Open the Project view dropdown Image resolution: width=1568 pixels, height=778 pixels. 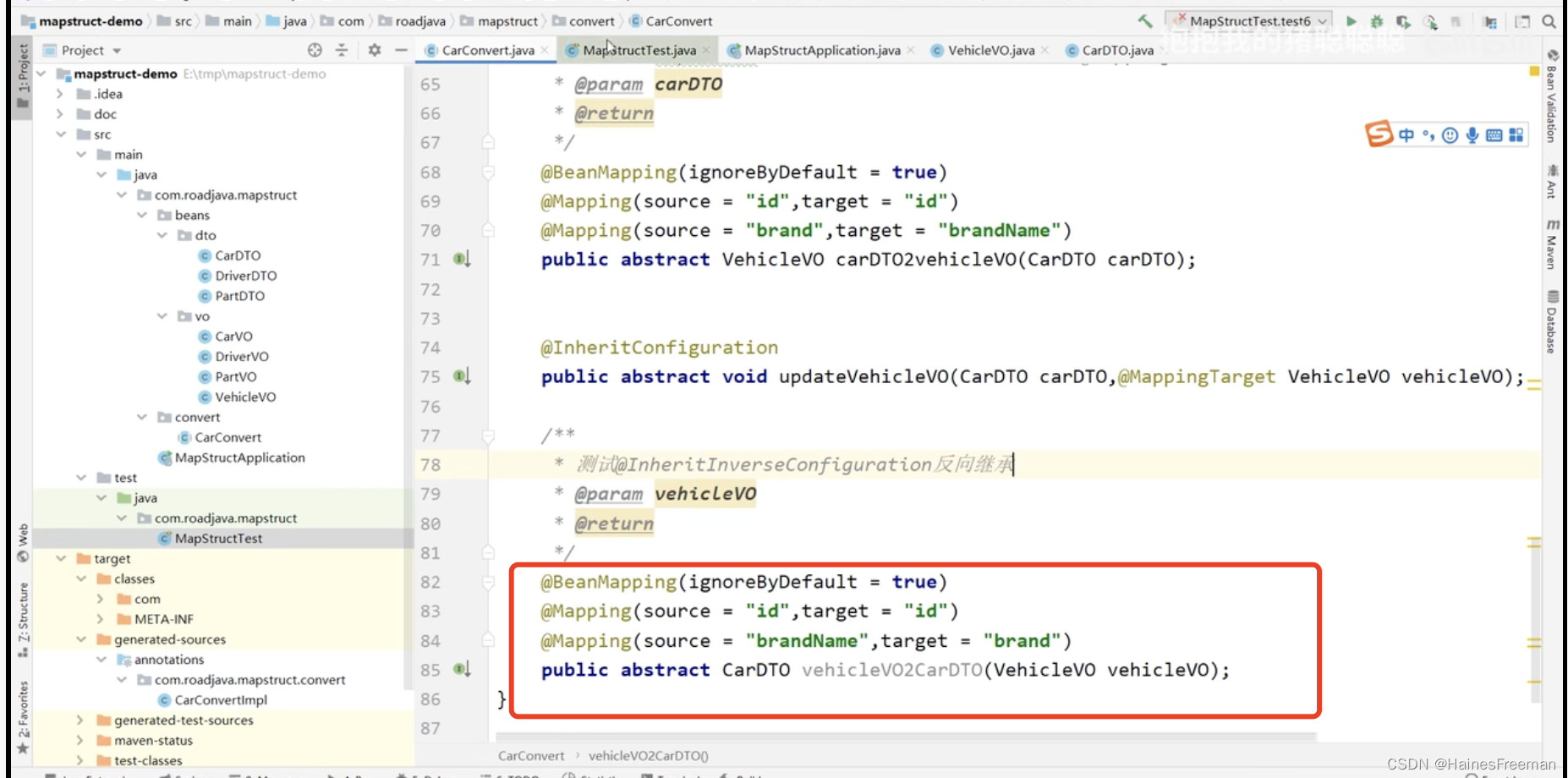[83, 51]
